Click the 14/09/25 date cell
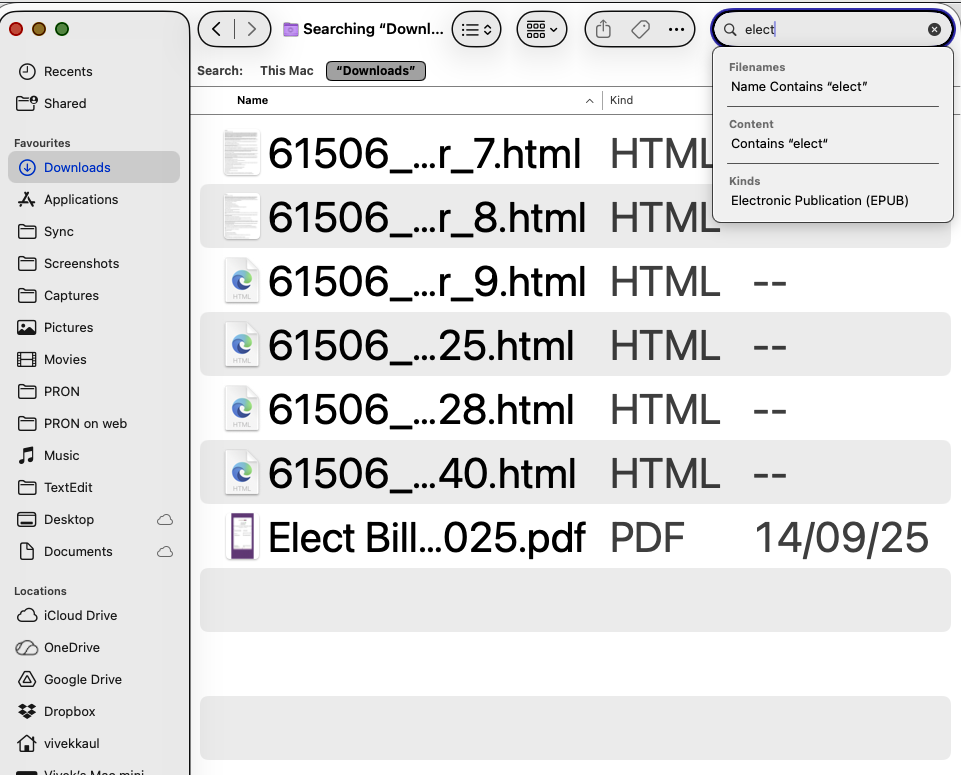The height and width of the screenshot is (775, 961). click(841, 537)
